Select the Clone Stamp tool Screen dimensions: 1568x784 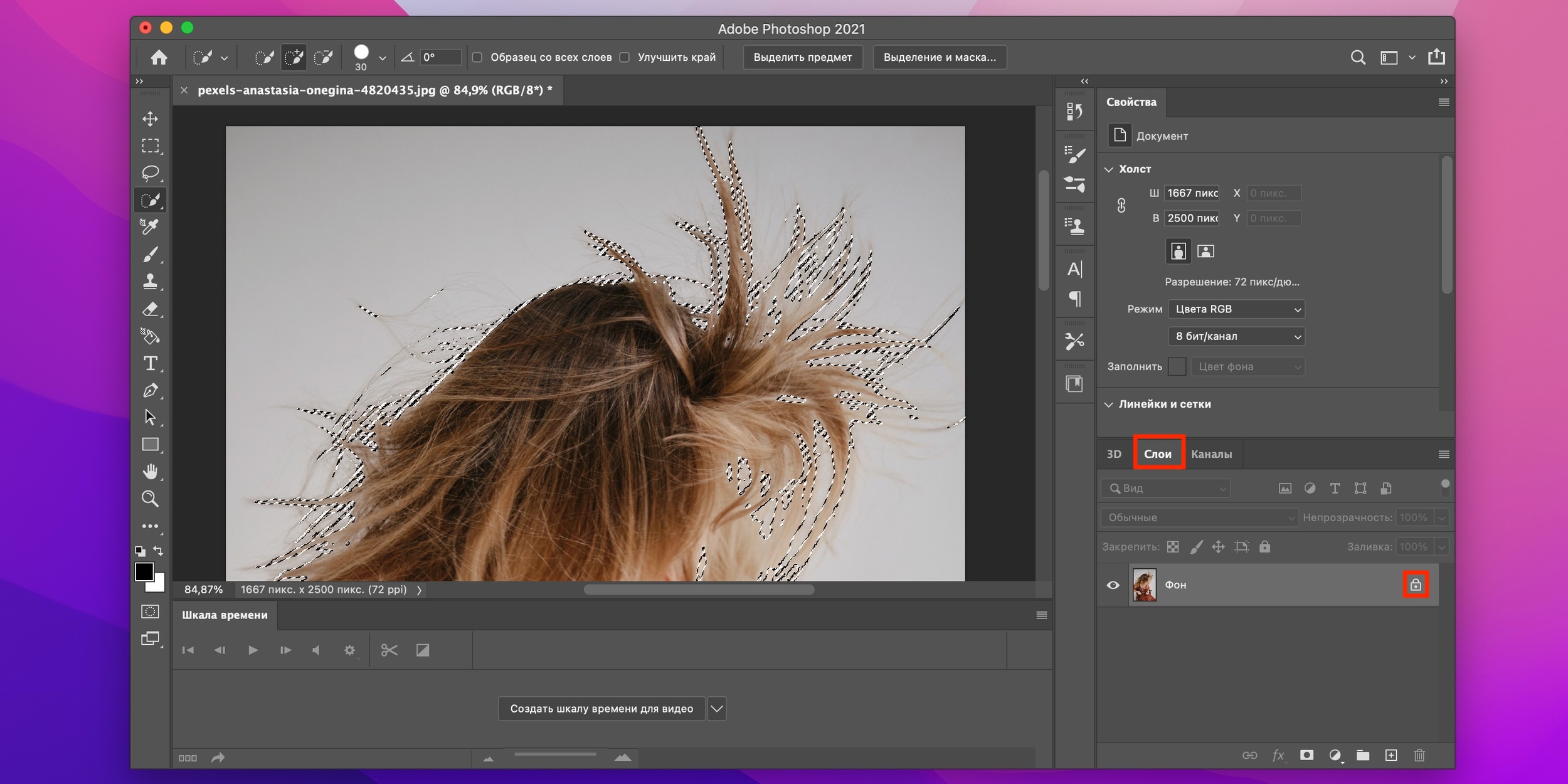[150, 282]
